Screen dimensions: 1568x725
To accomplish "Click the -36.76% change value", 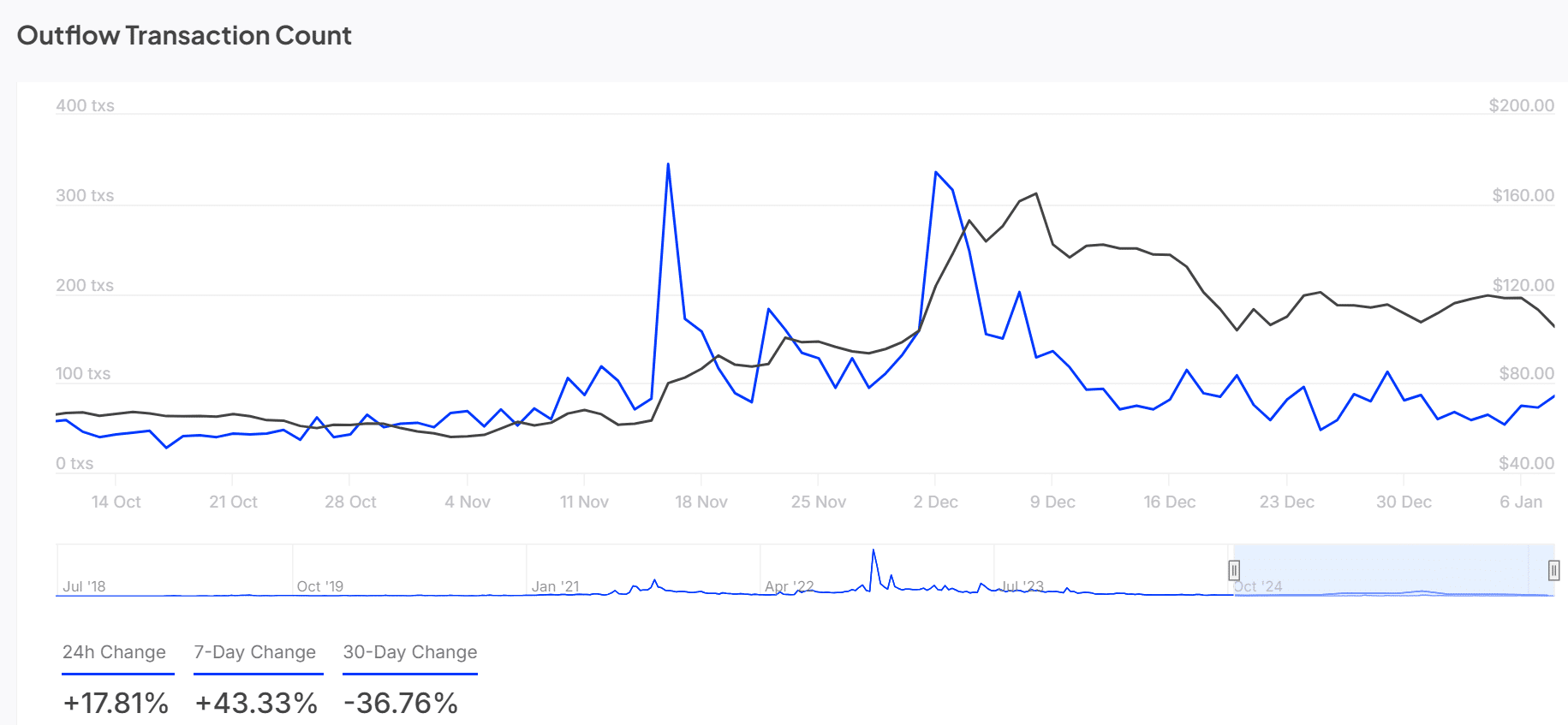I will click(401, 703).
